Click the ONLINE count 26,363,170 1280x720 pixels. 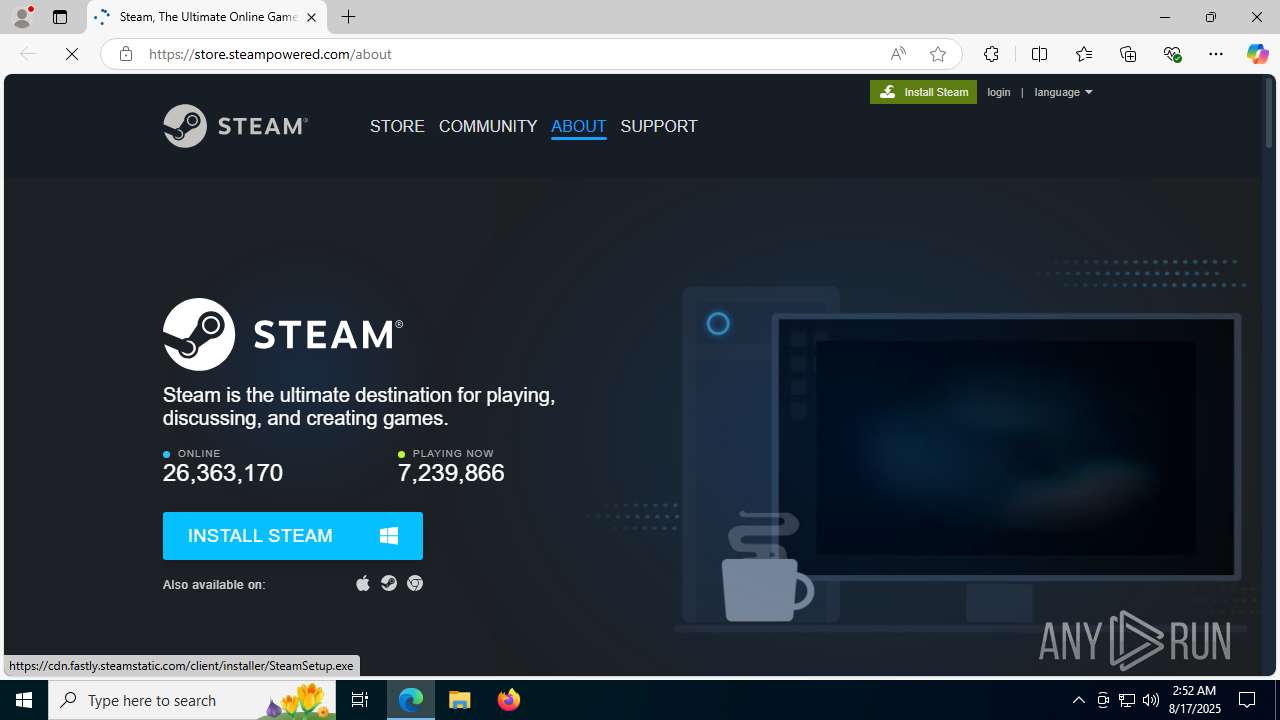coord(223,473)
